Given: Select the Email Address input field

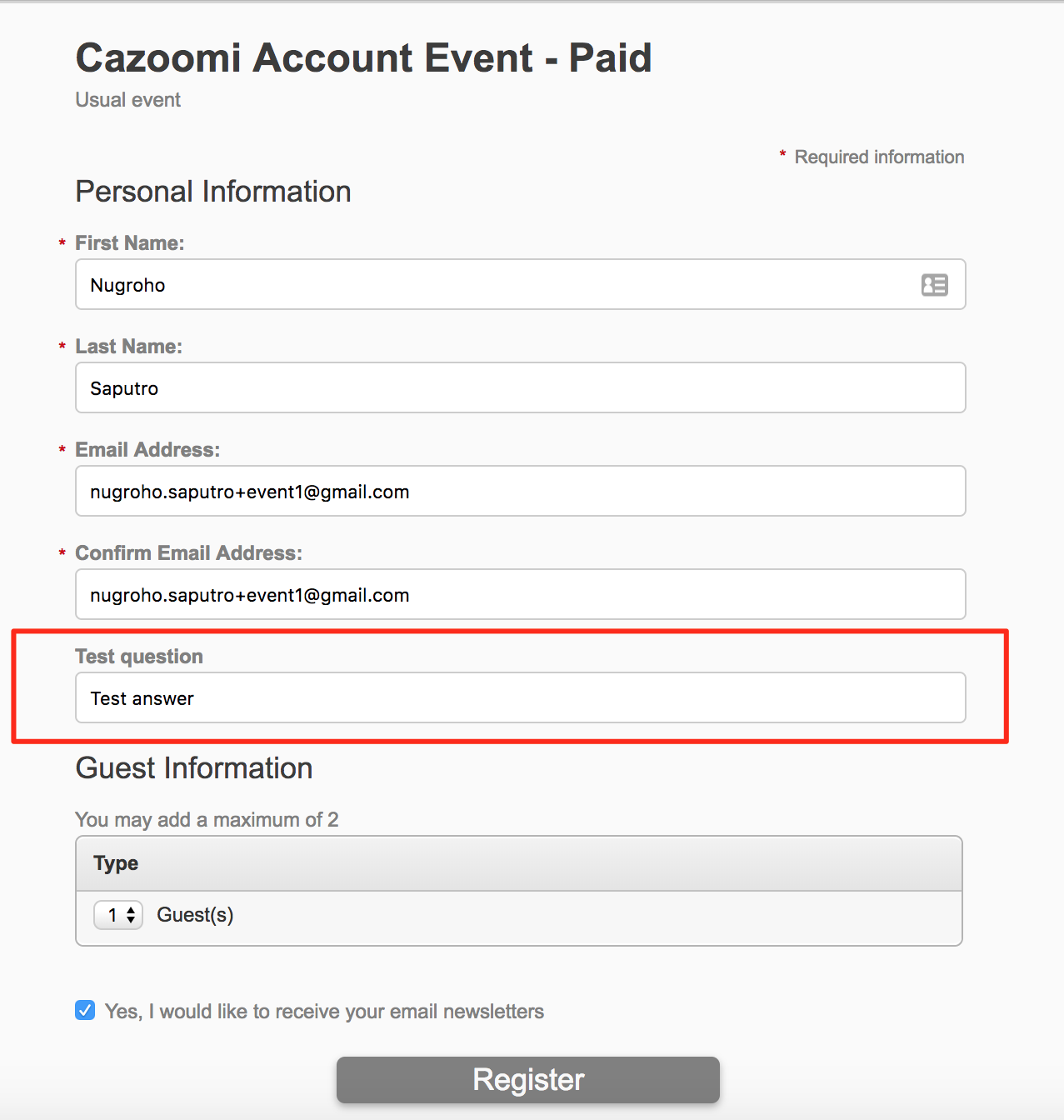Looking at the screenshot, I should [521, 491].
